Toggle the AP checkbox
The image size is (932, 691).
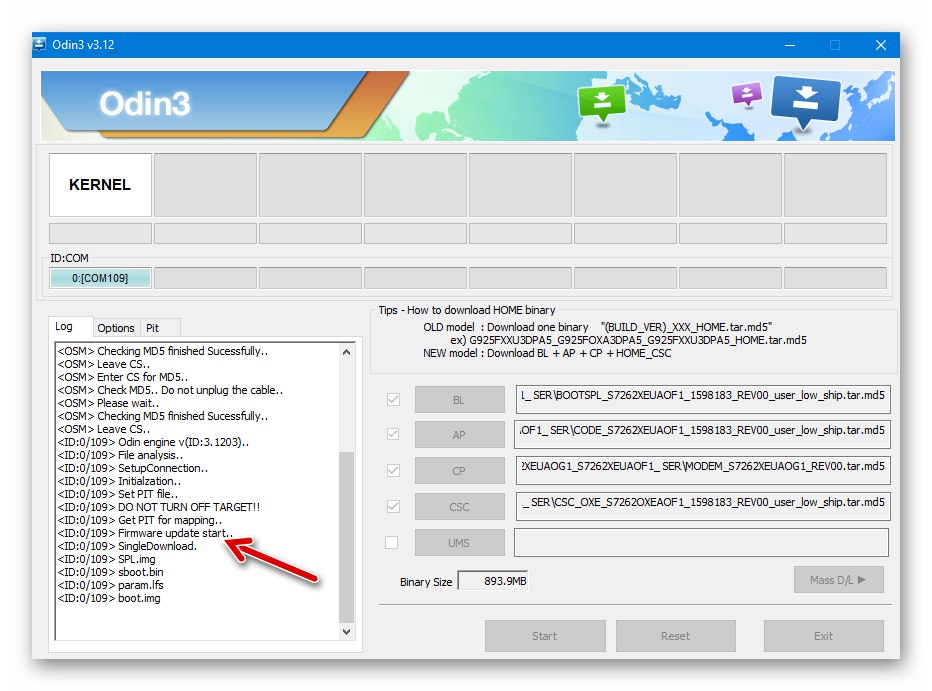(393, 434)
